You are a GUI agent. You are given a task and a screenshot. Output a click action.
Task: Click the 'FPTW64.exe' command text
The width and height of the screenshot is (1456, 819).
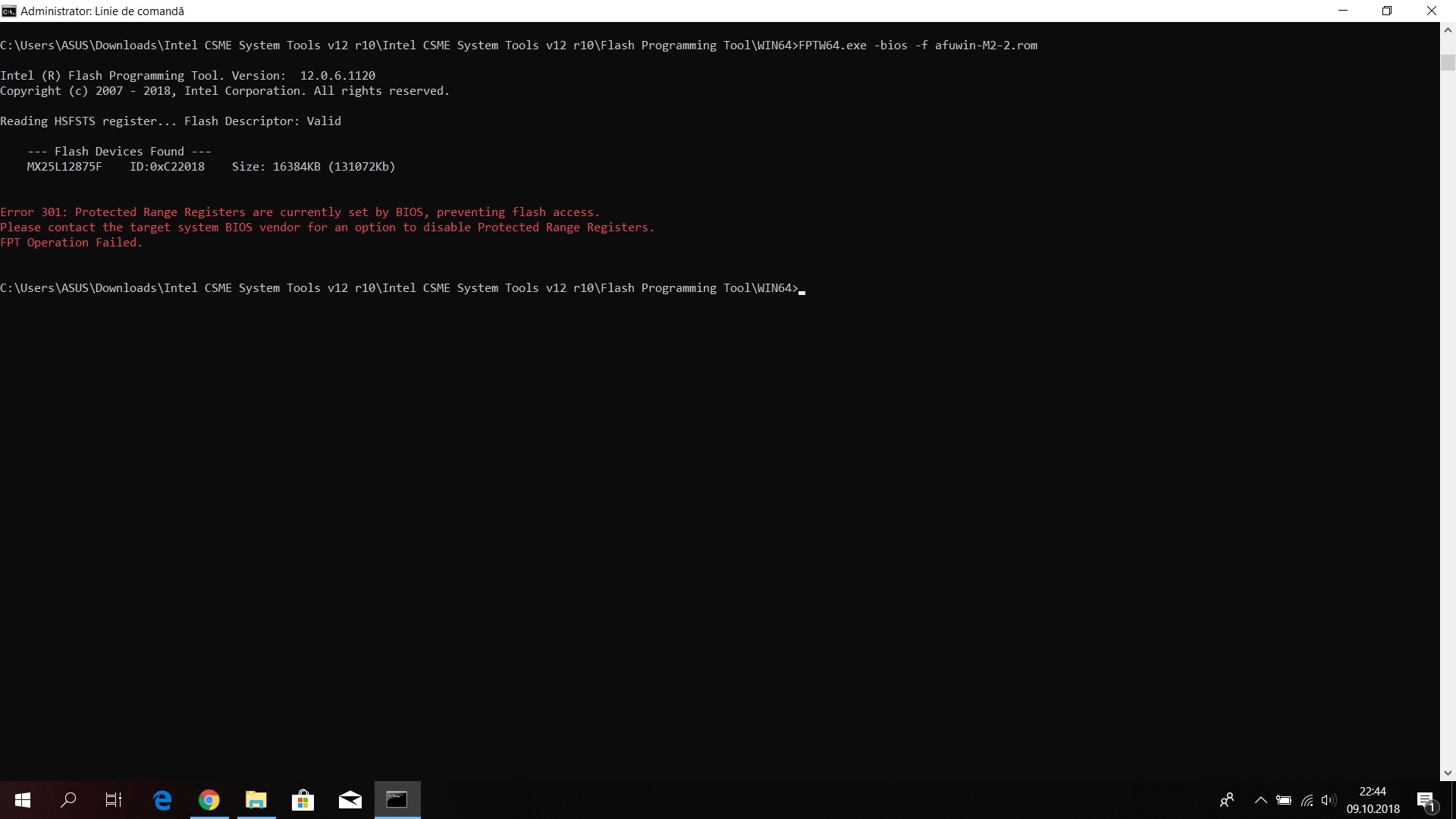832,45
